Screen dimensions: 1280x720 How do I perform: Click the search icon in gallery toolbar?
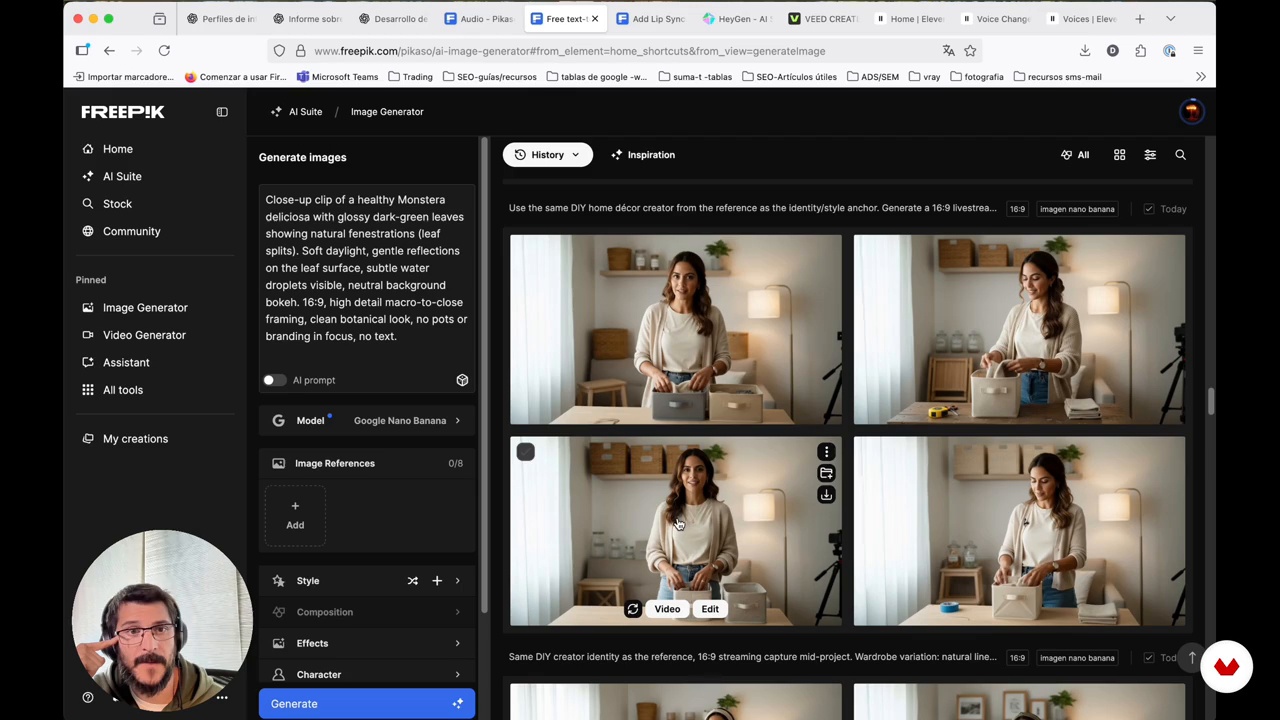point(1180,155)
